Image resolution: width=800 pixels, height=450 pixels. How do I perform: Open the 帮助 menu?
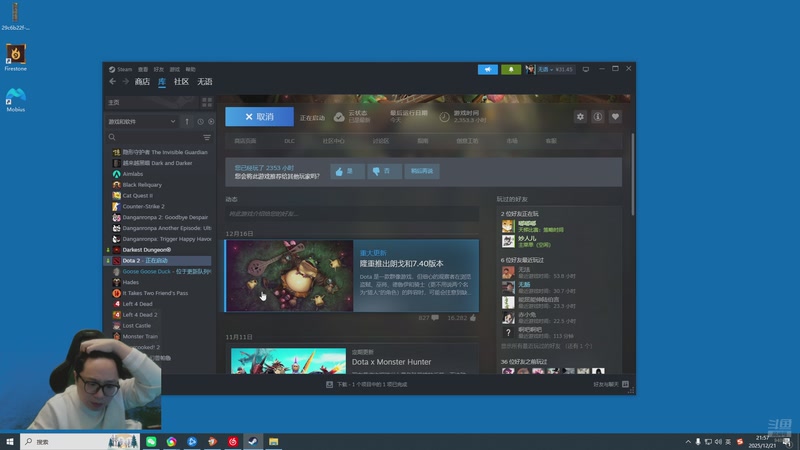190,69
